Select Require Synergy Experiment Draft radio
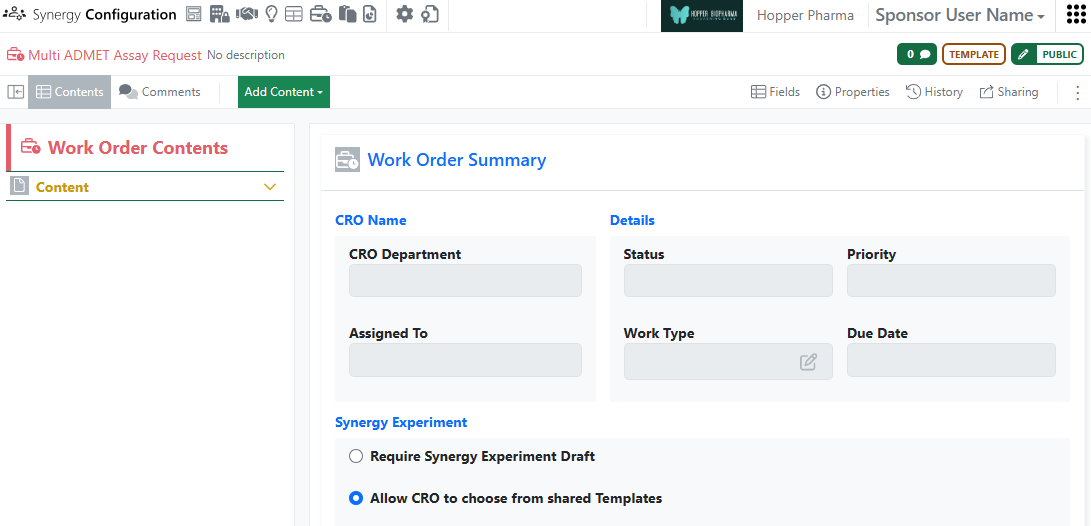The width and height of the screenshot is (1091, 526). (356, 457)
